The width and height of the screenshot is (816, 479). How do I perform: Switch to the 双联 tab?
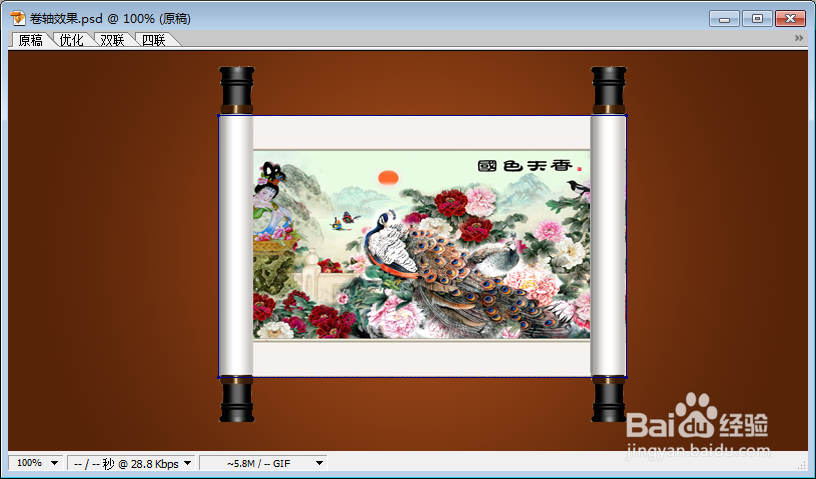113,40
